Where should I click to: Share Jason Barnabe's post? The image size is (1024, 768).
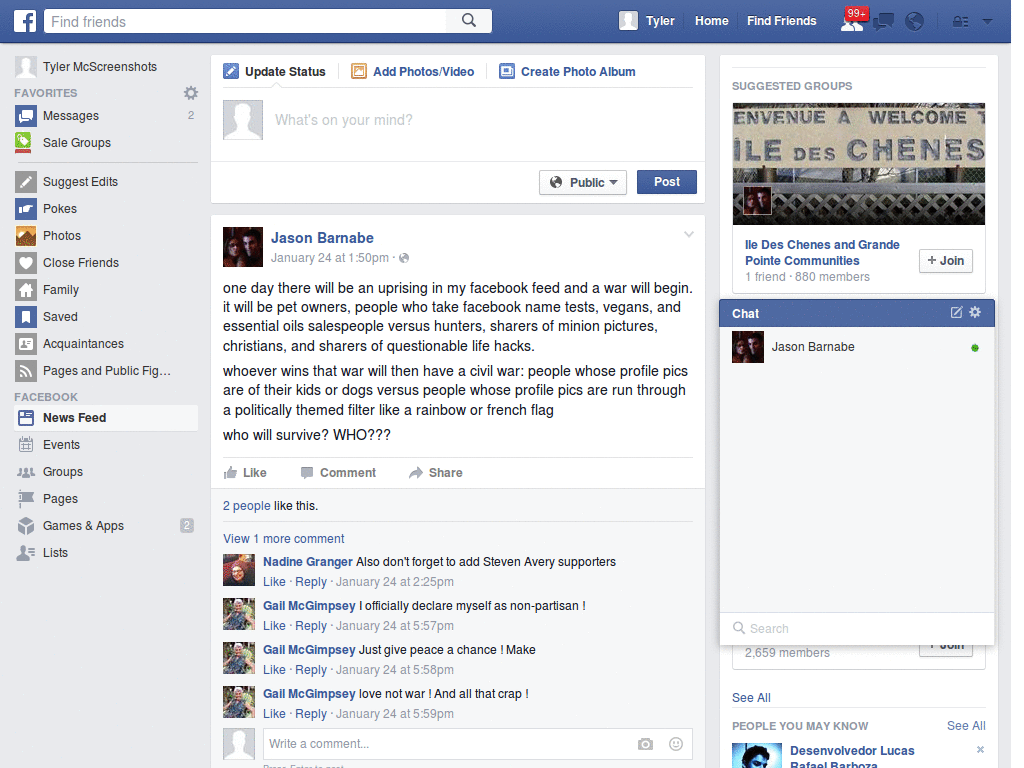point(436,473)
